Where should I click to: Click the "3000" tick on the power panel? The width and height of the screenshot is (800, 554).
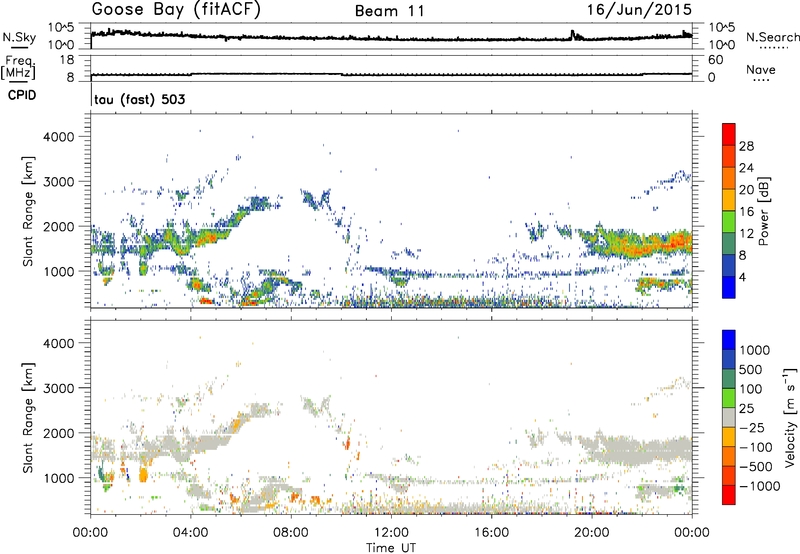pyautogui.click(x=59, y=182)
